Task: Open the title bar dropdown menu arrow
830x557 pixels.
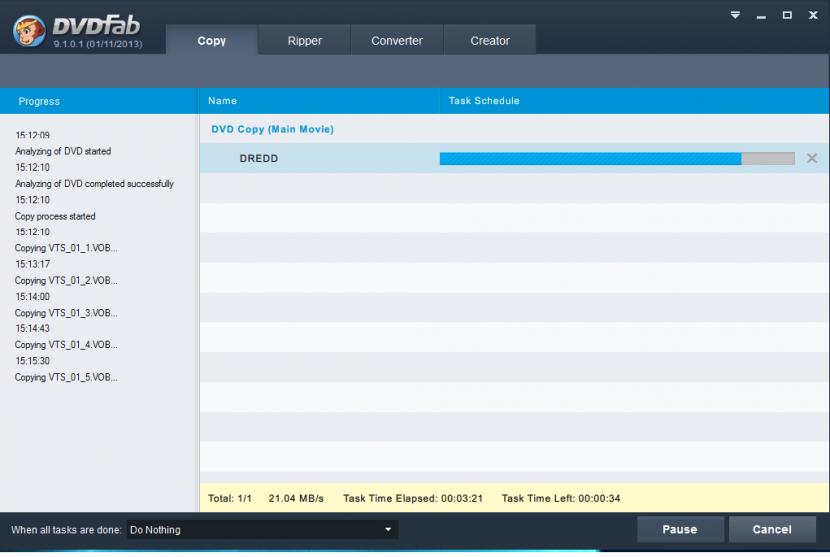Action: click(735, 15)
